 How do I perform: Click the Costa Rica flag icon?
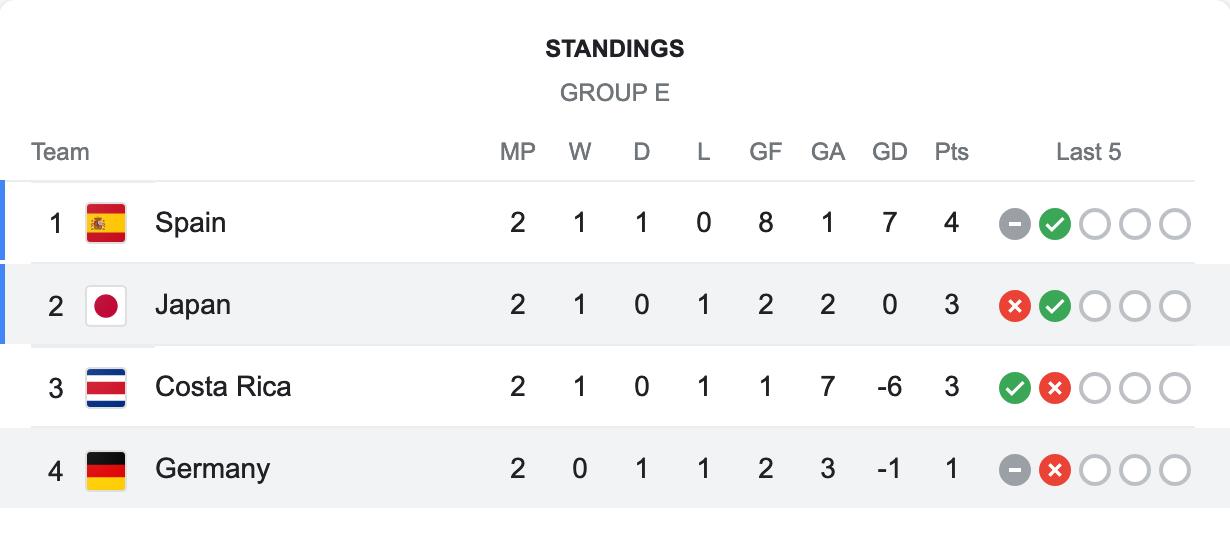[x=106, y=387]
